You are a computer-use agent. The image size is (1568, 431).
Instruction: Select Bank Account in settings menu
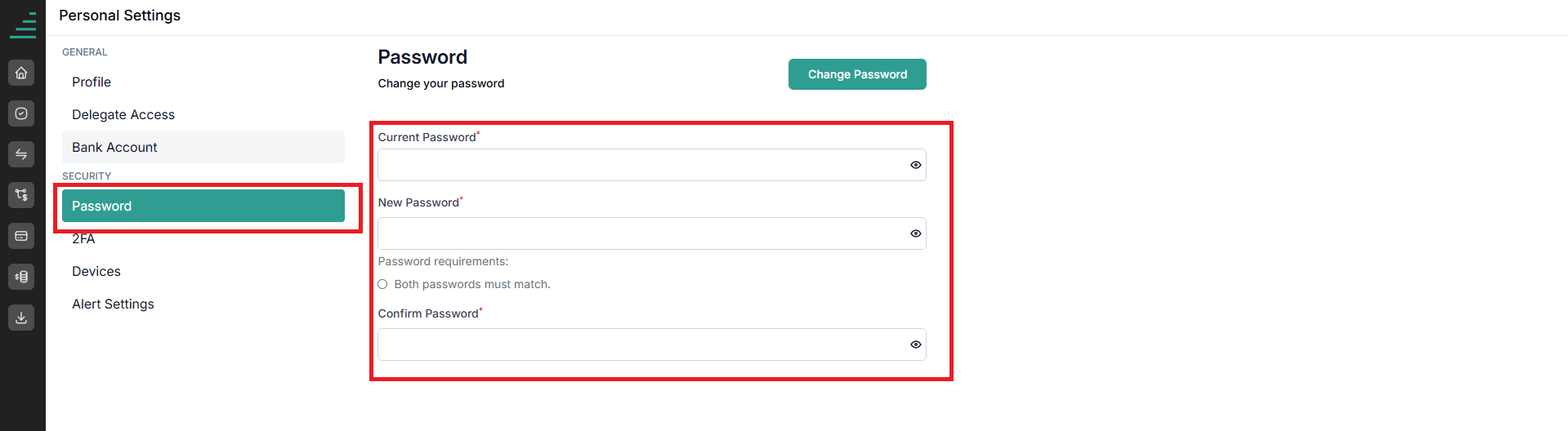(x=203, y=147)
